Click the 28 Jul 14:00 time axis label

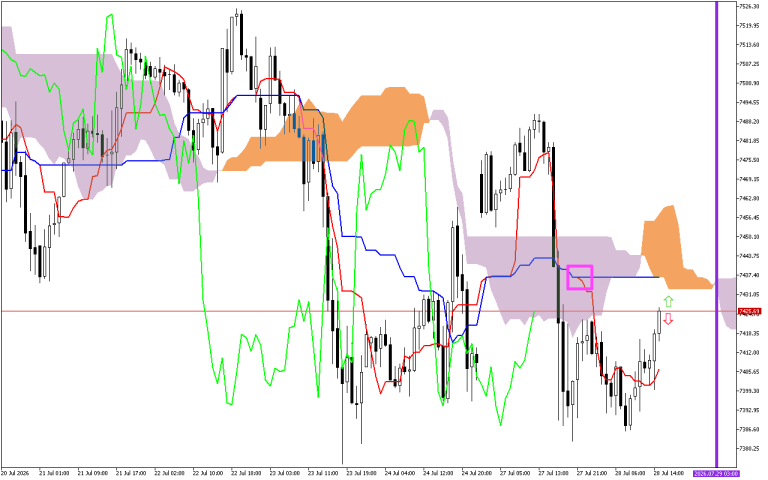pyautogui.click(x=669, y=474)
